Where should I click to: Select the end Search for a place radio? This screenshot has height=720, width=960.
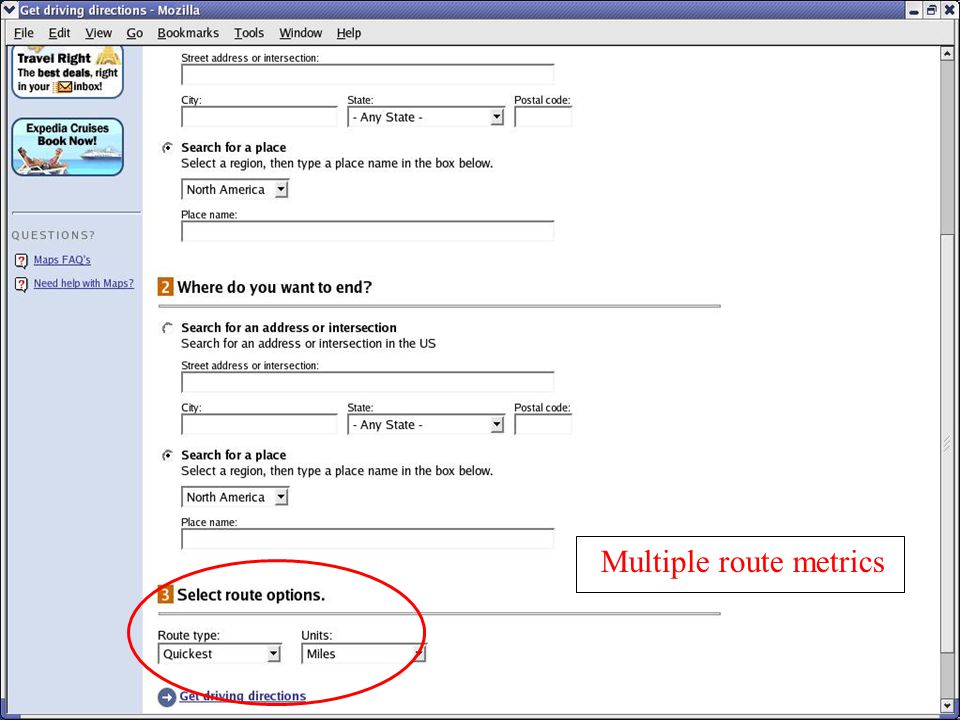[167, 456]
